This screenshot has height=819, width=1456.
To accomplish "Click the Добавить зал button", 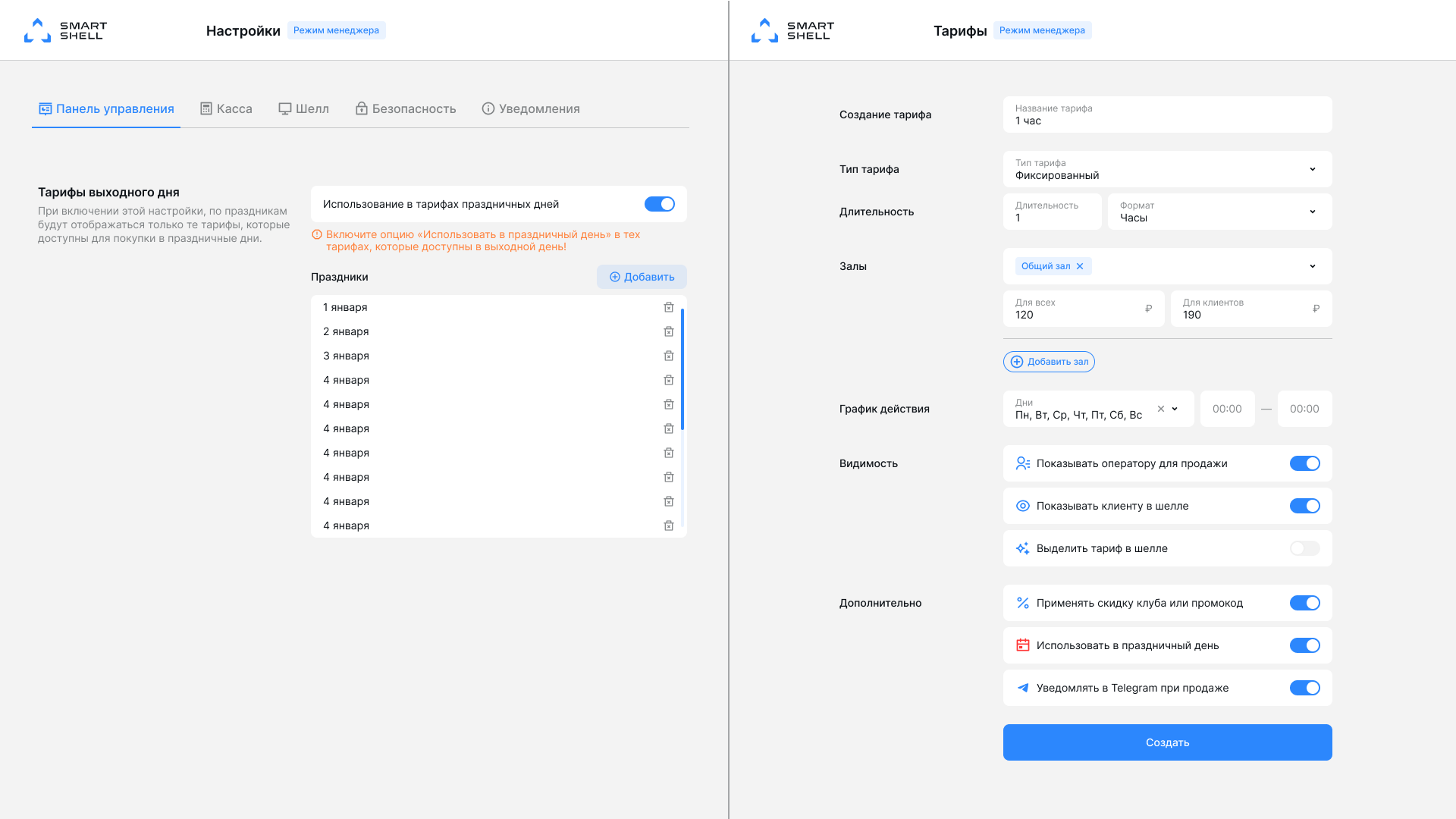I will [x=1049, y=362].
